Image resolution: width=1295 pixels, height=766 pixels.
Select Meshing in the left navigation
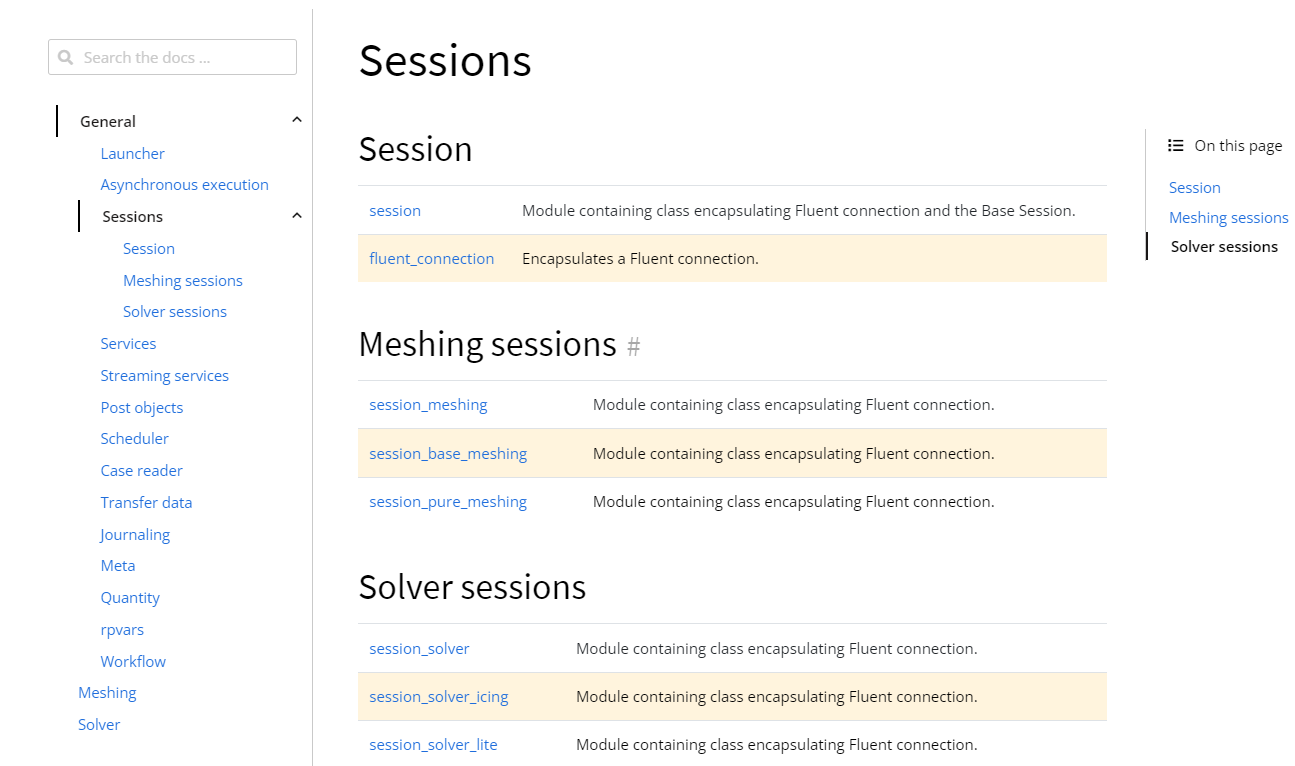(107, 692)
